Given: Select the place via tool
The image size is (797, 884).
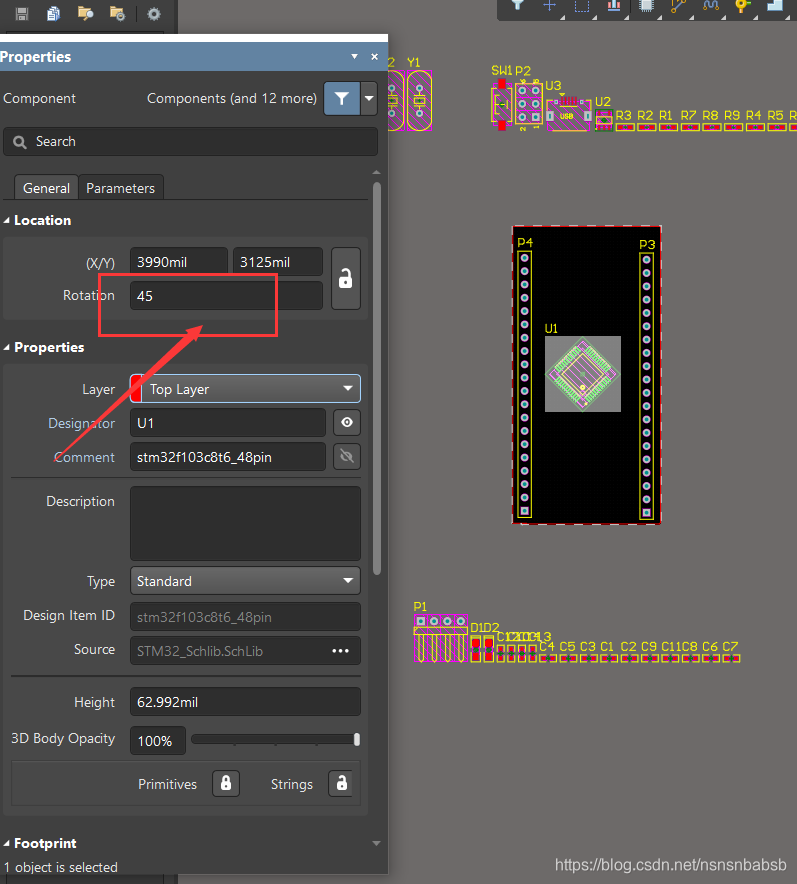Looking at the screenshot, I should (742, 6).
